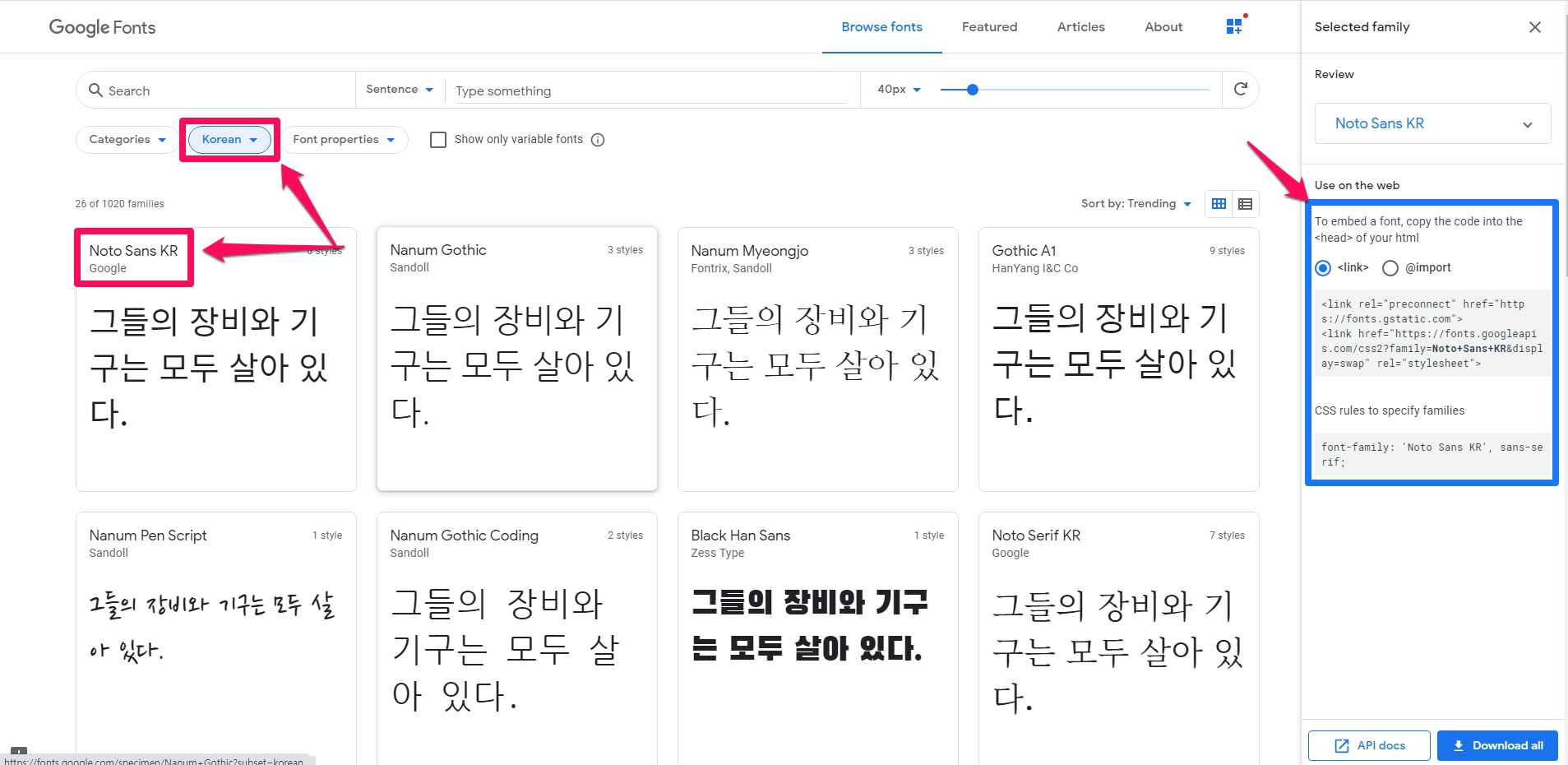This screenshot has width=1568, height=765.
Task: Open the Nanum Gothic Coding font card
Action: (516, 638)
